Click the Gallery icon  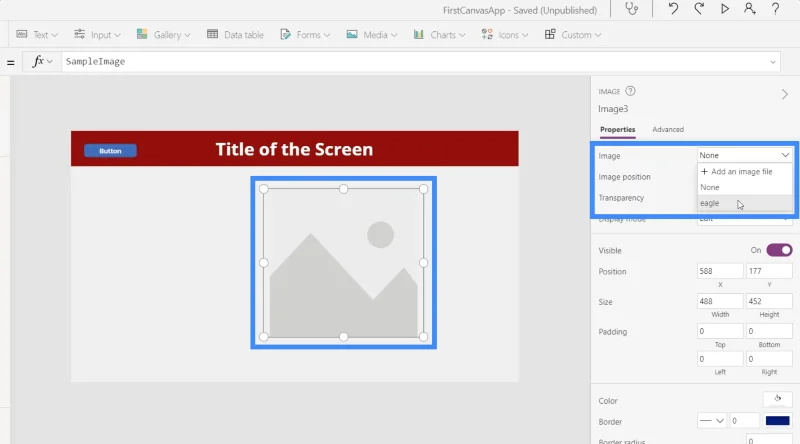click(142, 34)
